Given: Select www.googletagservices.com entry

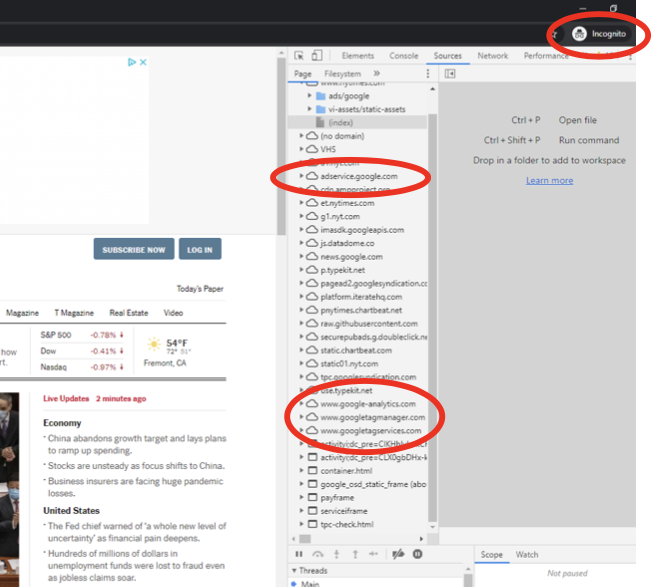Looking at the screenshot, I should [371, 430].
